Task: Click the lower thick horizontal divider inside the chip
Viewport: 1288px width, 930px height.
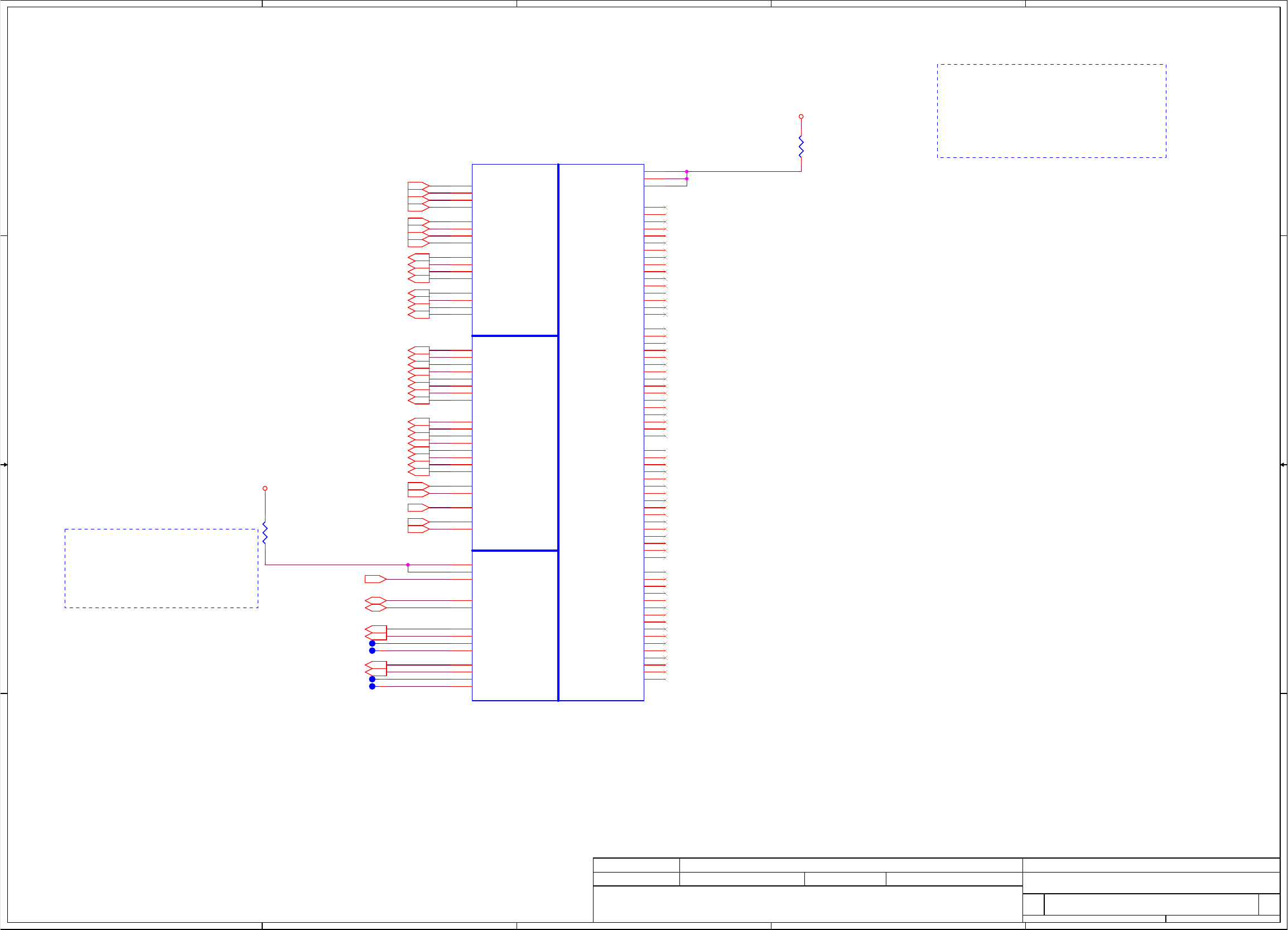Action: pyautogui.click(x=514, y=551)
